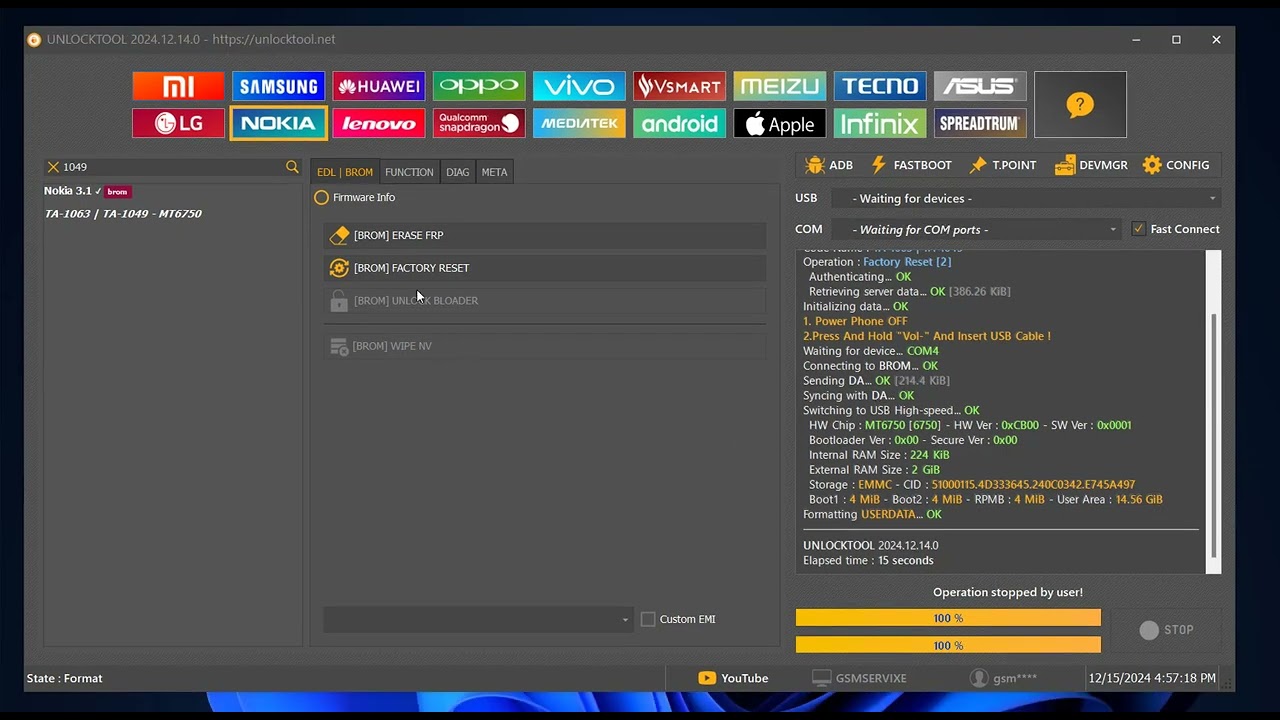1280x720 pixels.
Task: Click the model search field containing 1049
Action: pyautogui.click(x=172, y=167)
